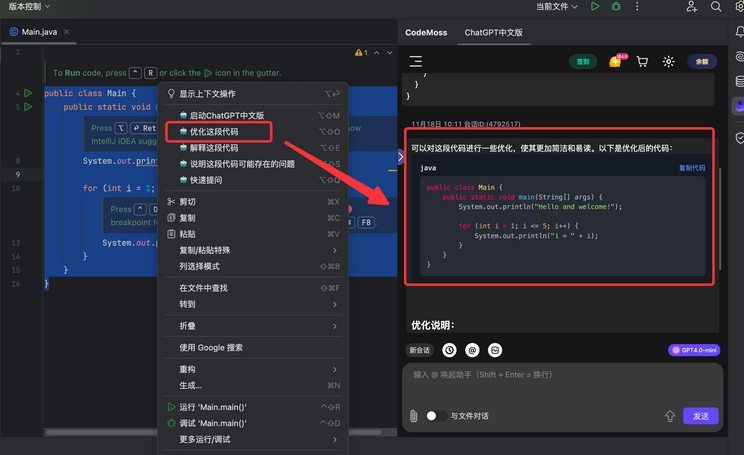The width and height of the screenshot is (744, 455).
Task: Expand the 折叠 submenu
Action: click(253, 326)
